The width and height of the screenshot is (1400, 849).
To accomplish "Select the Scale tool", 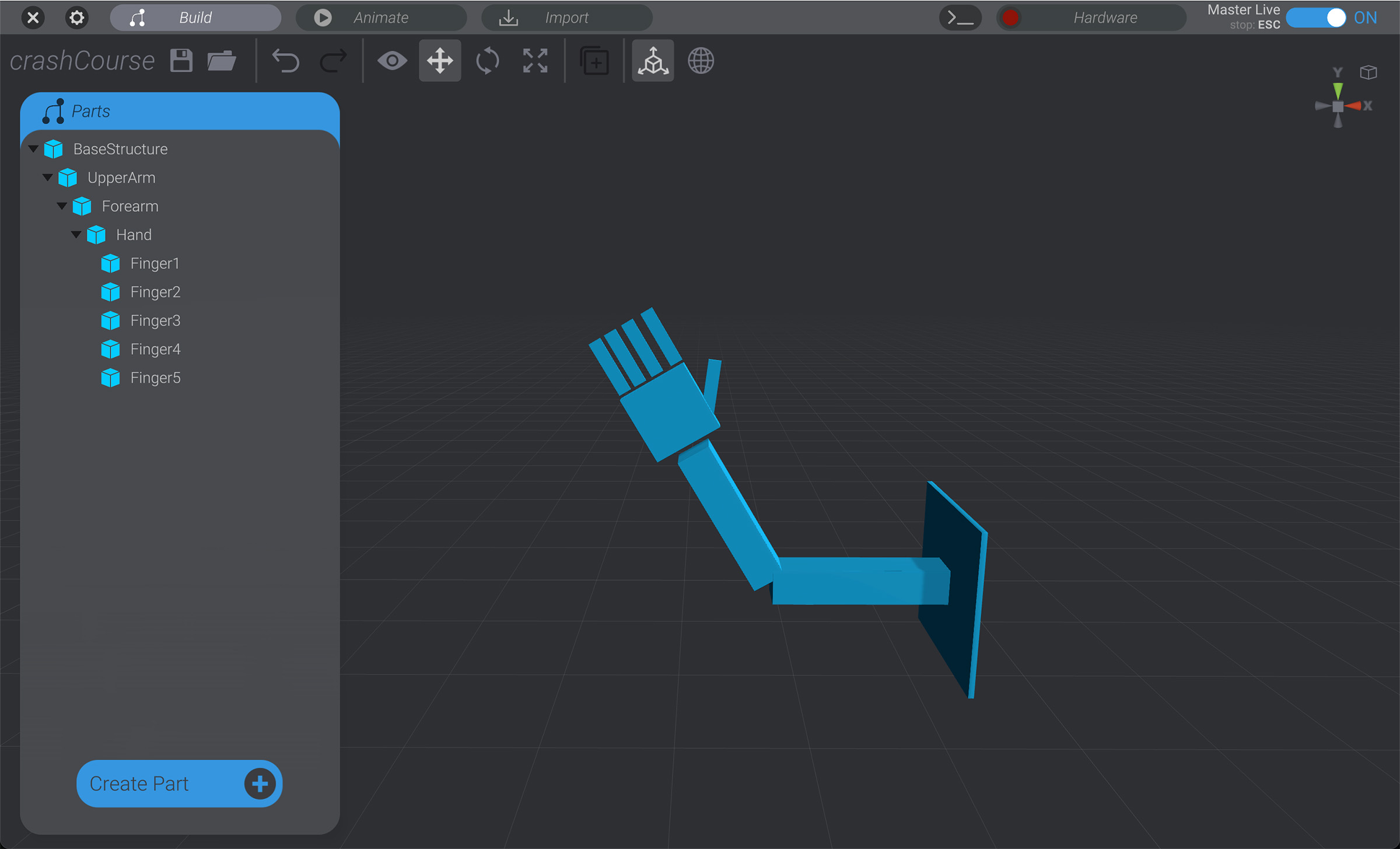I will coord(534,60).
